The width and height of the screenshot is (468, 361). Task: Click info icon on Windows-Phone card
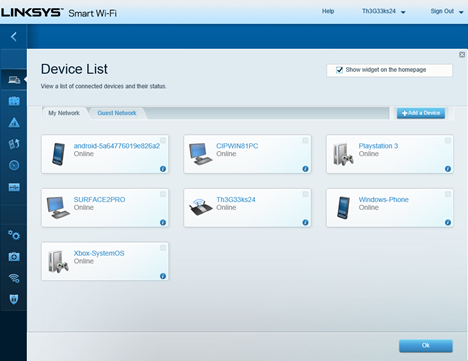pos(448,222)
